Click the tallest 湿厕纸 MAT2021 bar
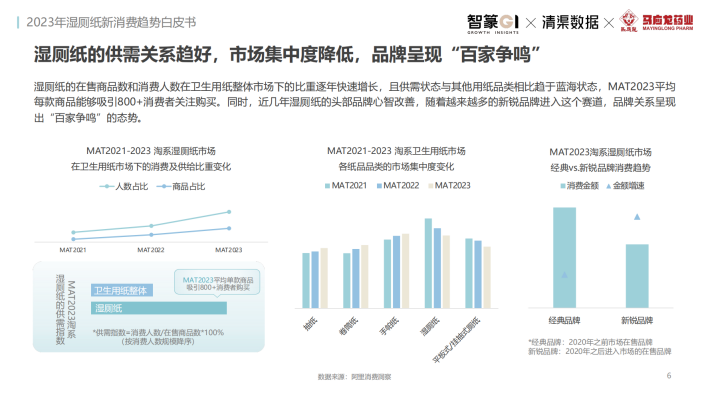The height and width of the screenshot is (399, 710). coord(428,263)
